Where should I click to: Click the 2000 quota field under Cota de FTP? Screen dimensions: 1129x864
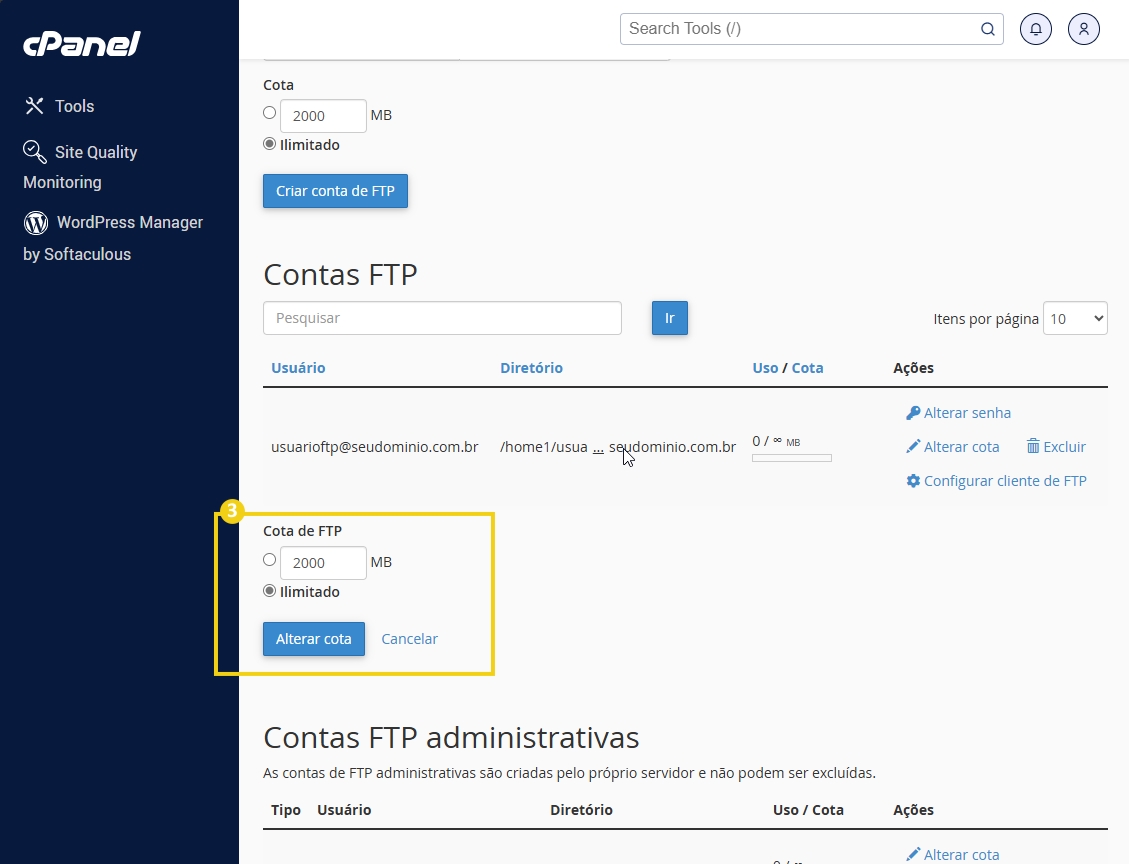pos(323,563)
